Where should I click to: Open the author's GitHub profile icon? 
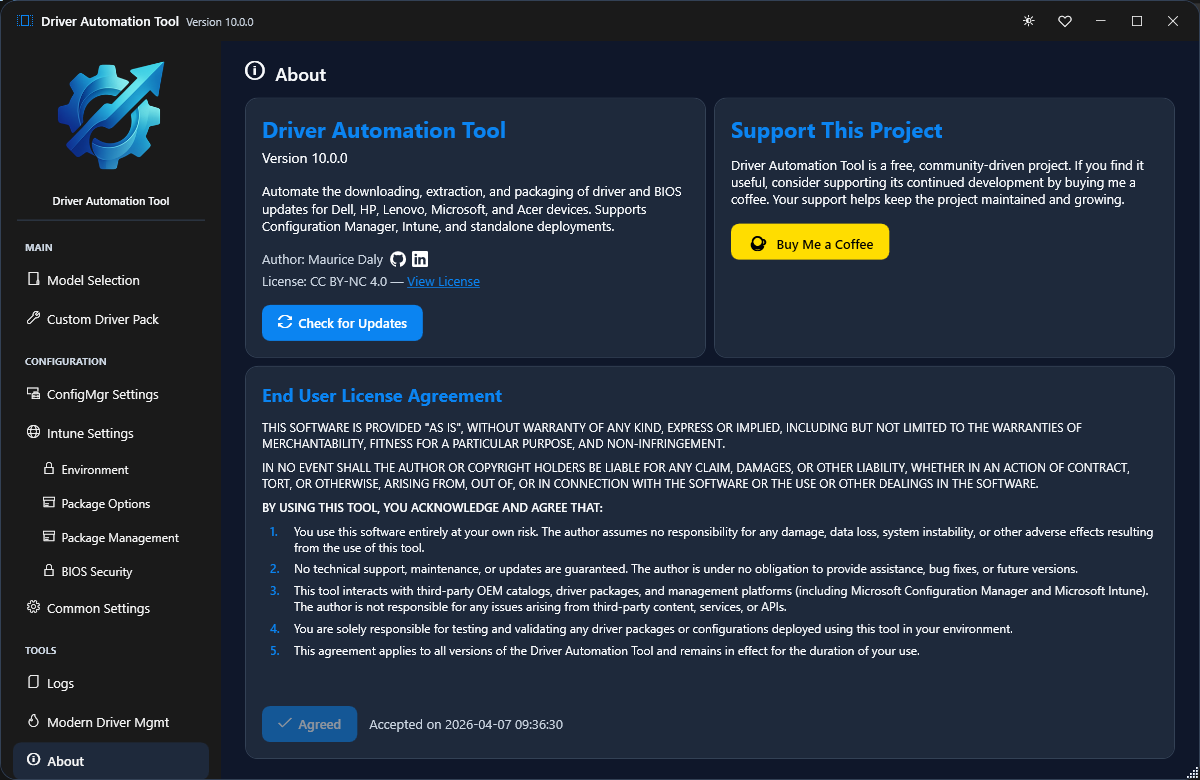click(398, 259)
